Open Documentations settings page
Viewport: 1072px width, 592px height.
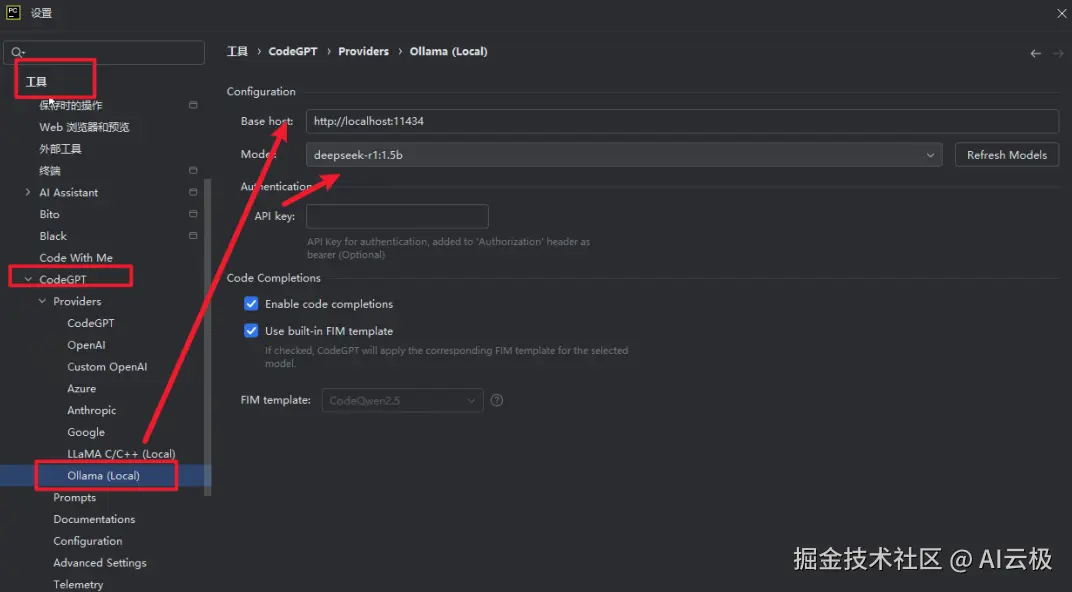click(x=94, y=519)
